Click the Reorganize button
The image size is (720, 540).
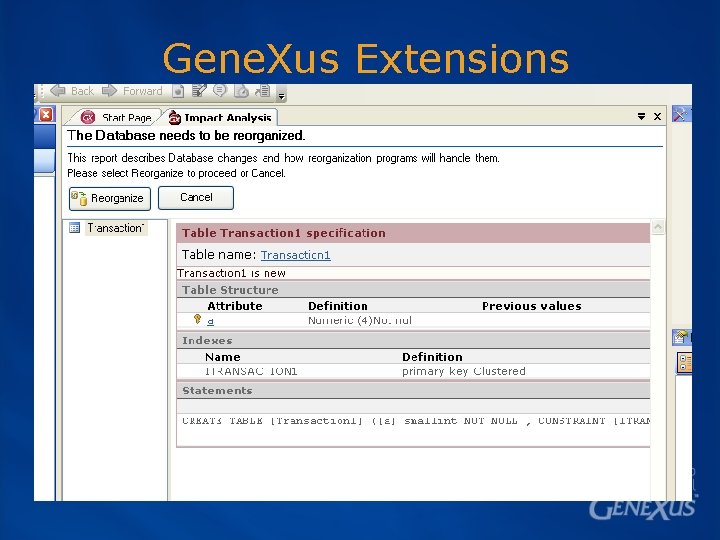[x=110, y=199]
